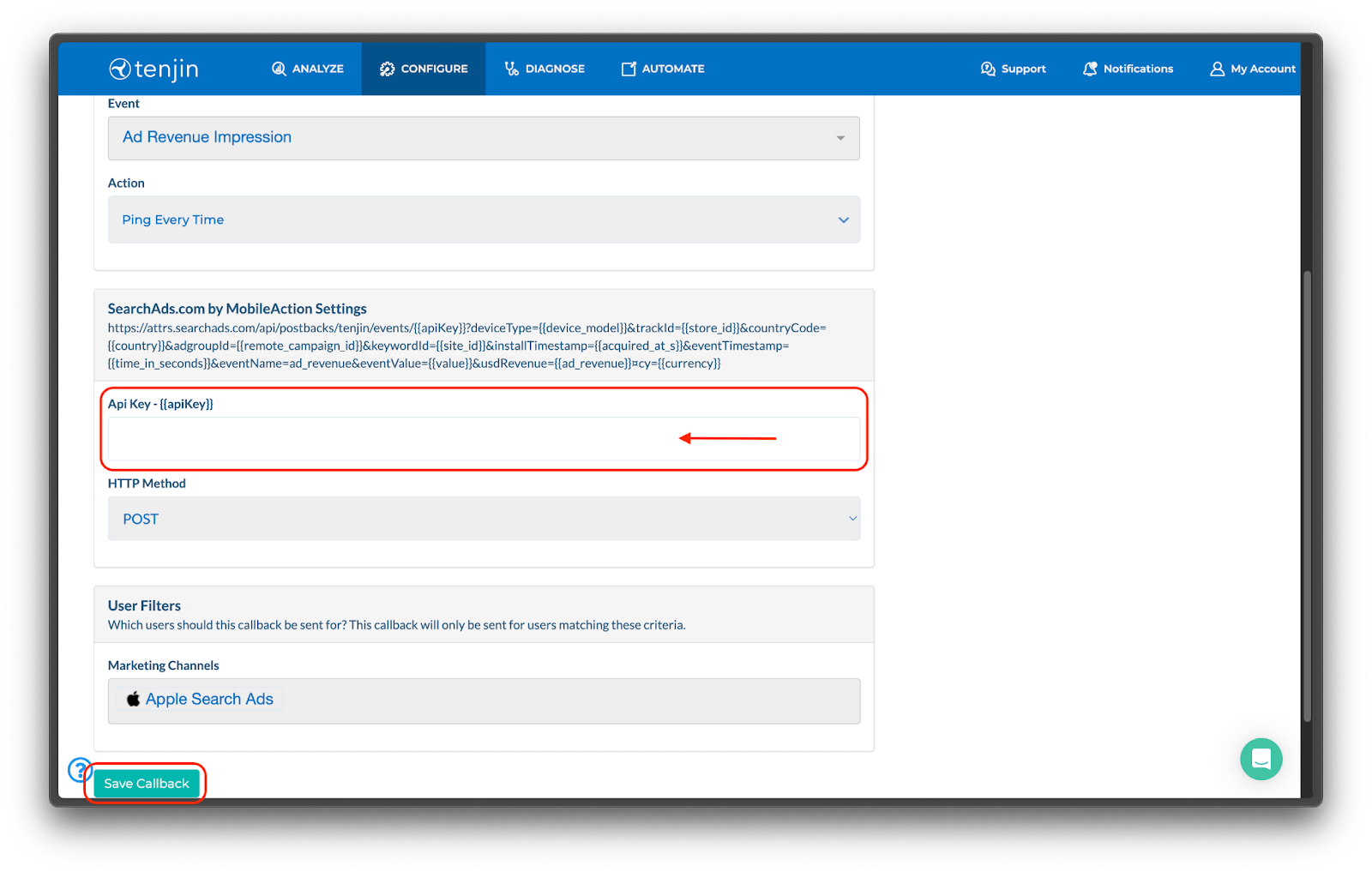Open the HTTP Method dropdown showing POST

tap(484, 519)
